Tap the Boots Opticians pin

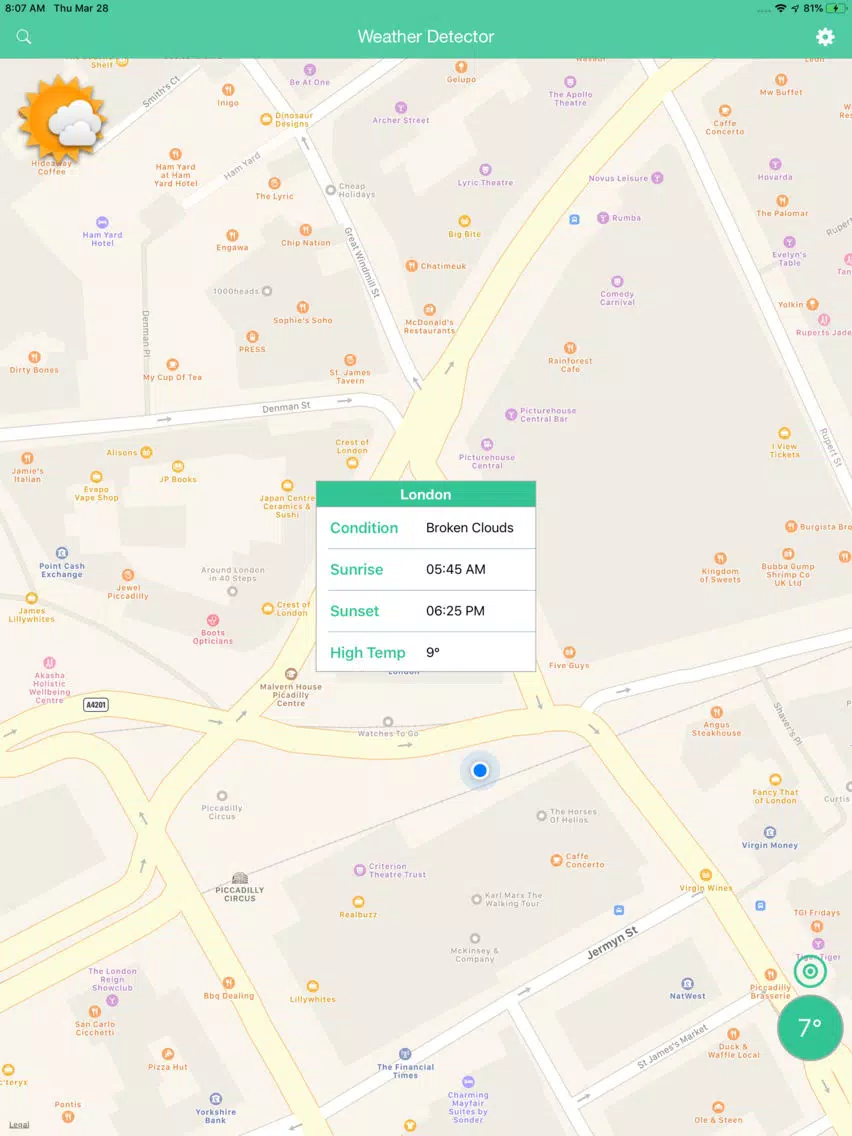click(213, 620)
